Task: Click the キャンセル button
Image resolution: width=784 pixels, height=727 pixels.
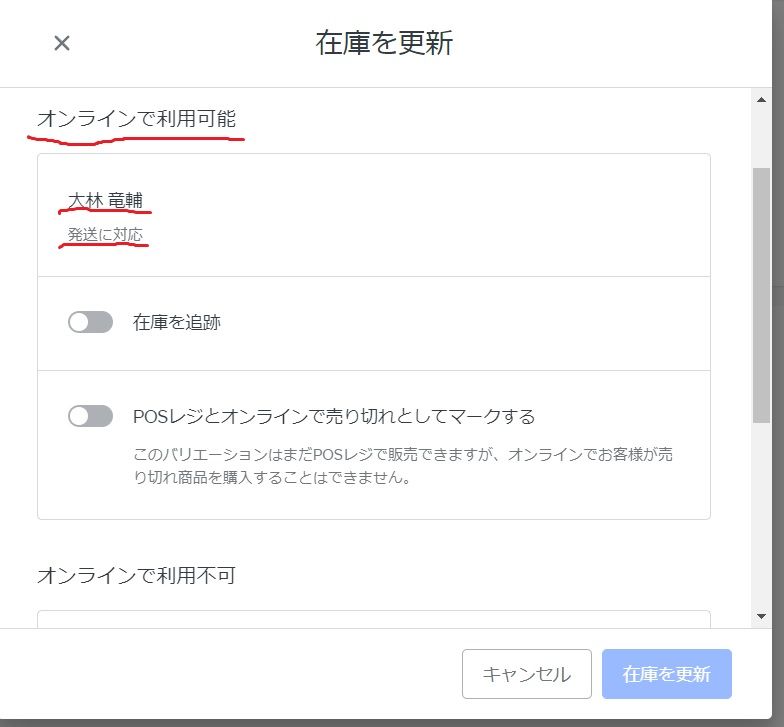Action: [x=526, y=674]
